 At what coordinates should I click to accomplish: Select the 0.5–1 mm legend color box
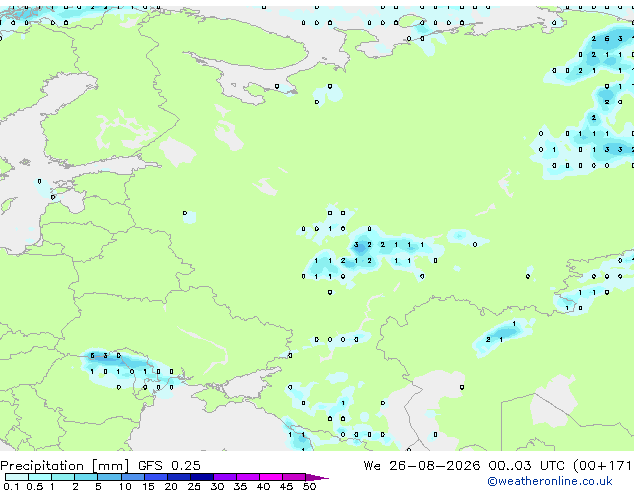click(x=40, y=477)
